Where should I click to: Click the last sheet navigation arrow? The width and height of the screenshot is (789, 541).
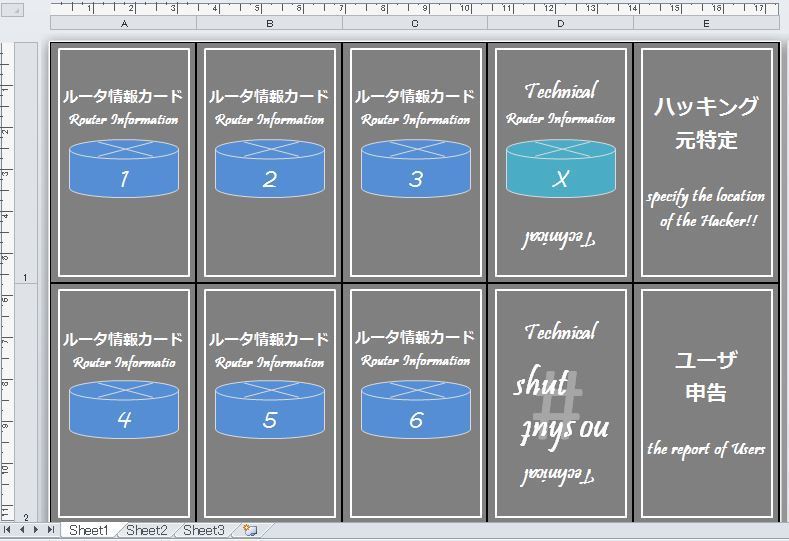50,530
